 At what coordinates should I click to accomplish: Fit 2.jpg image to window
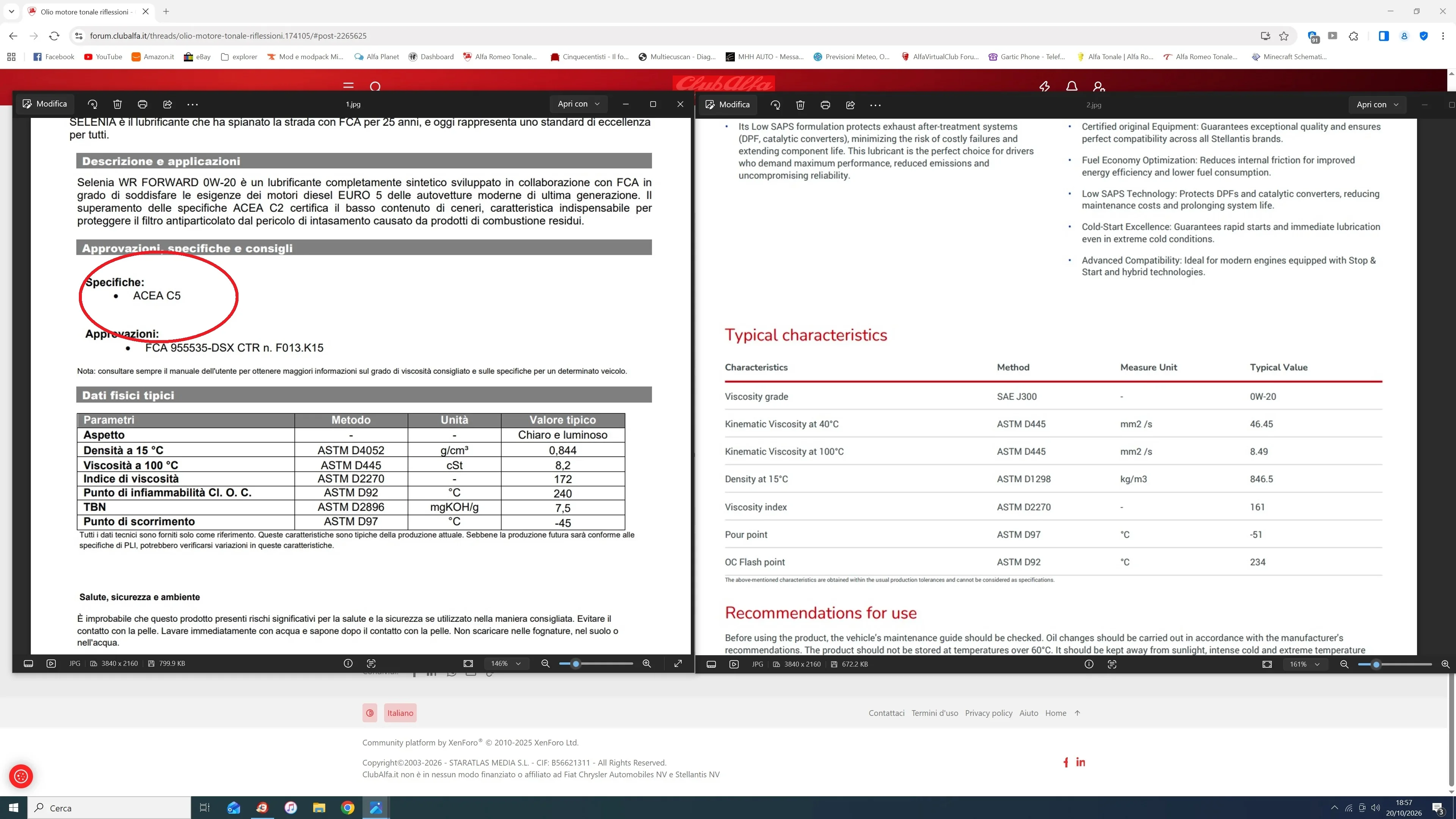click(x=1267, y=664)
